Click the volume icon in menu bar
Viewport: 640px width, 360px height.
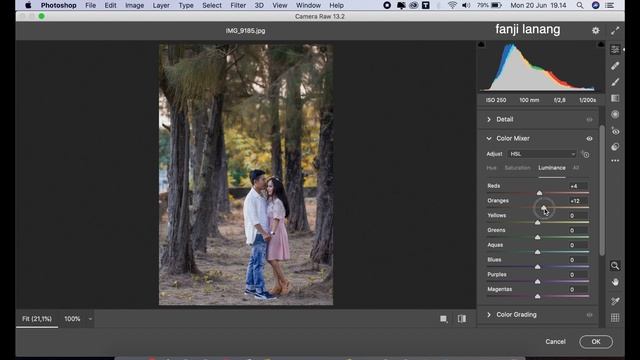[466, 5]
